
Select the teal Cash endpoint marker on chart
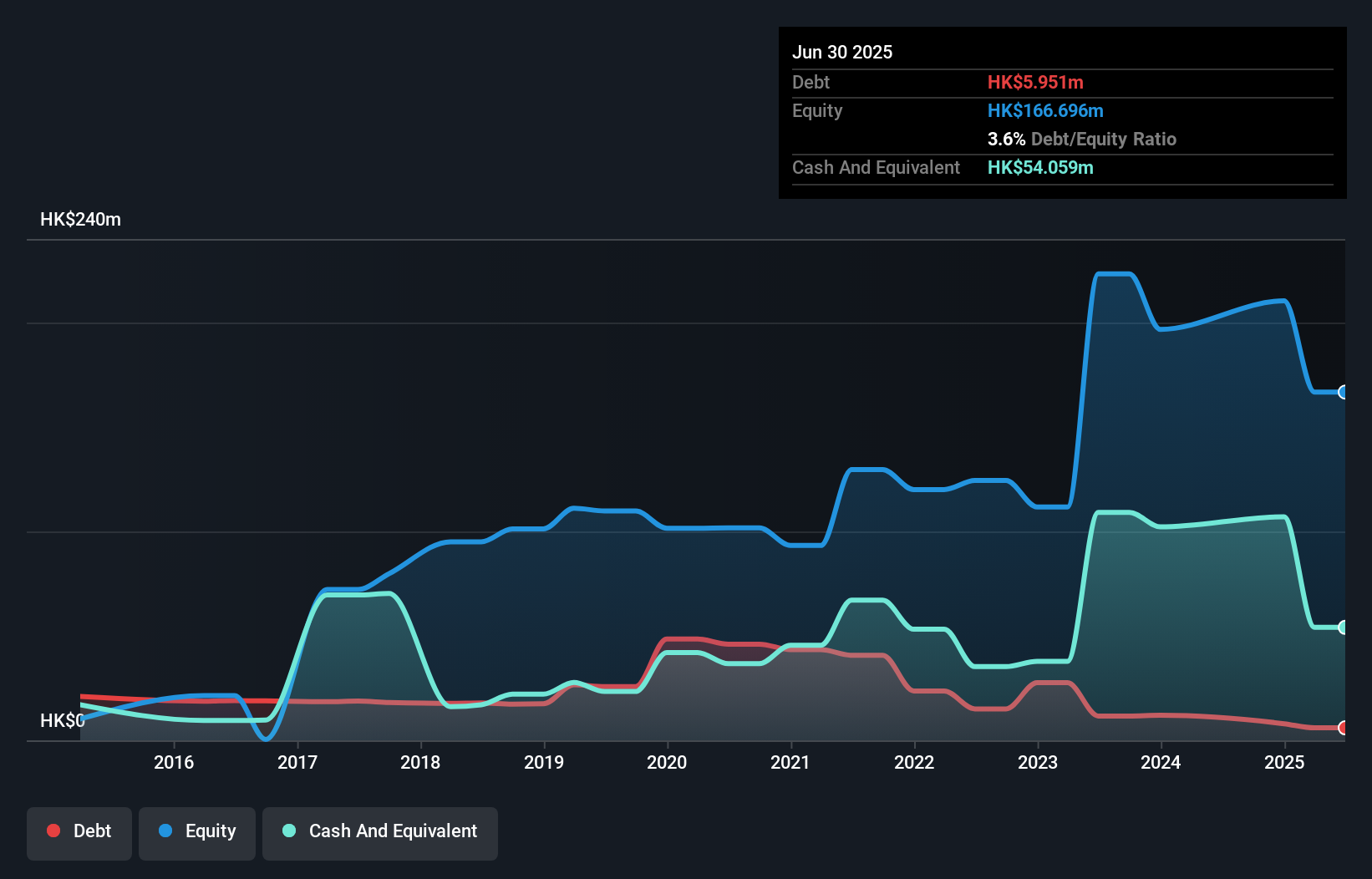[x=1344, y=627]
